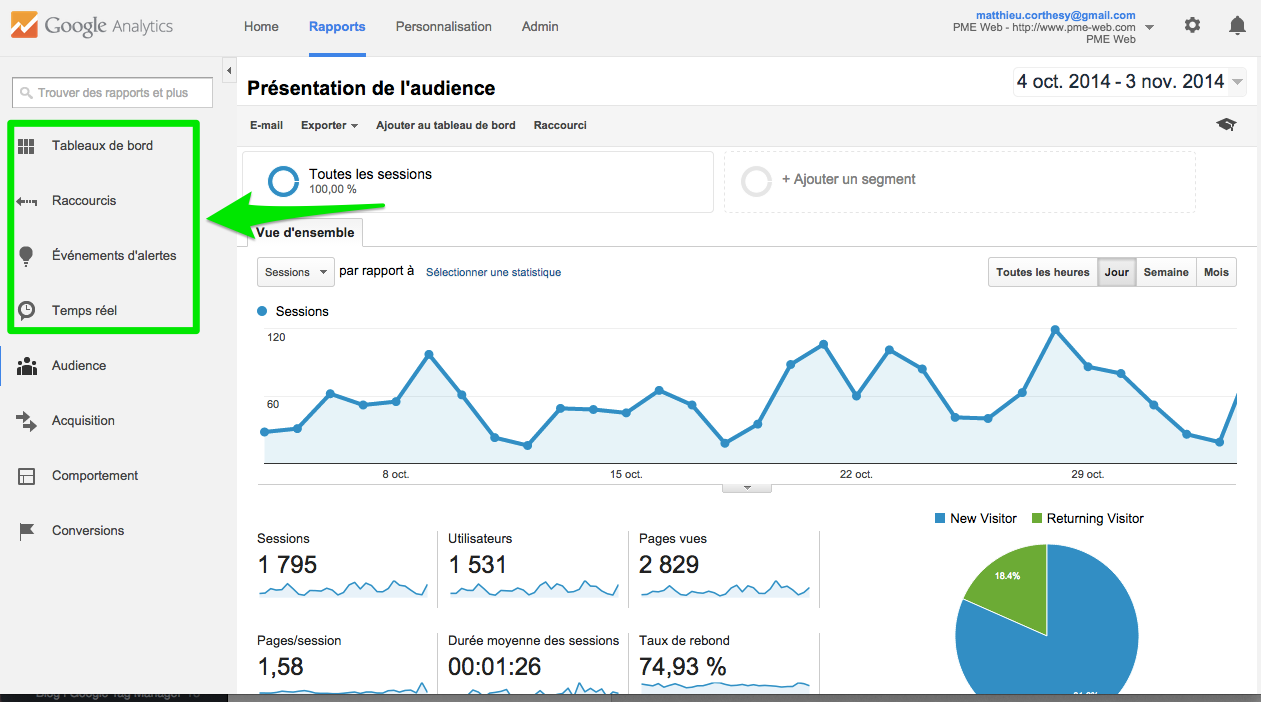Click the Temps réel clock icon
This screenshot has width=1261, height=702.
pos(27,311)
